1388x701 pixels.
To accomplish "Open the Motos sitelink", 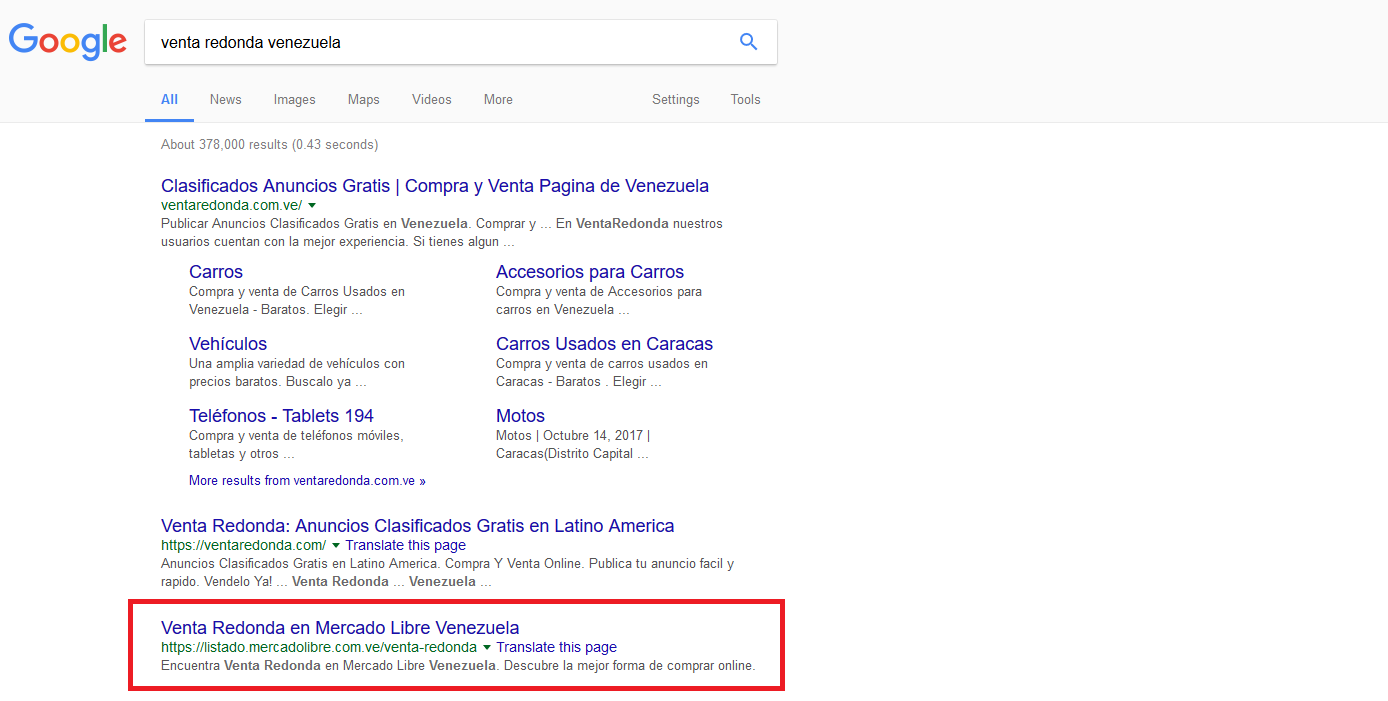I will tap(520, 416).
